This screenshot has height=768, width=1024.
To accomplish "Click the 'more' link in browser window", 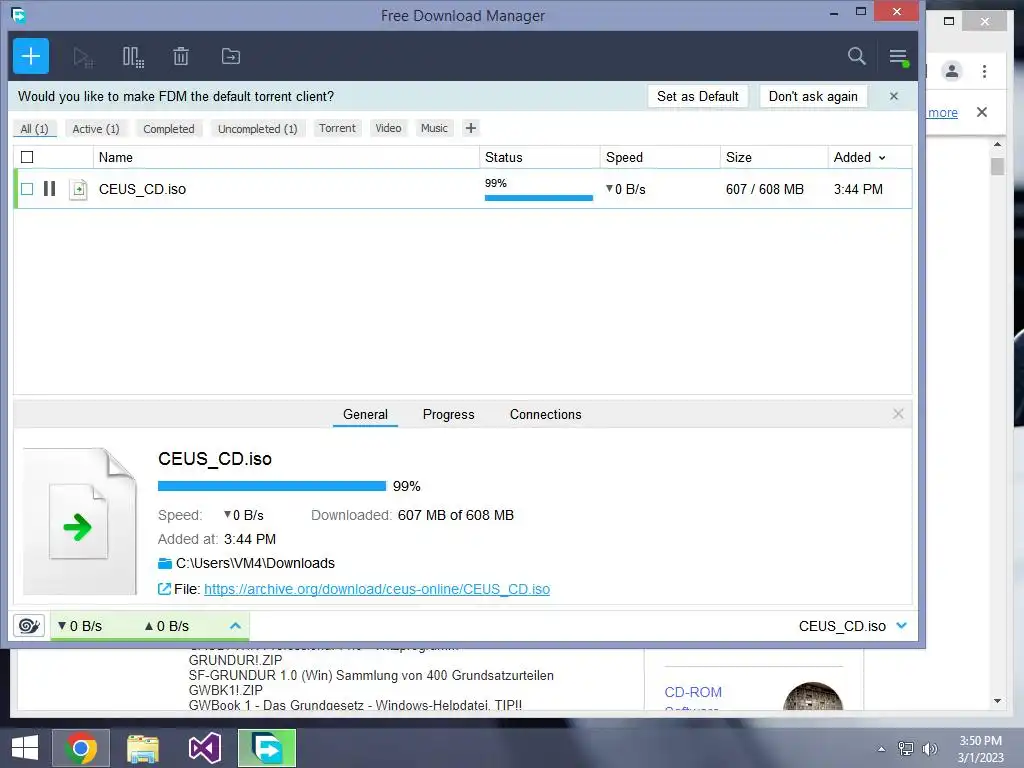I will 942,112.
